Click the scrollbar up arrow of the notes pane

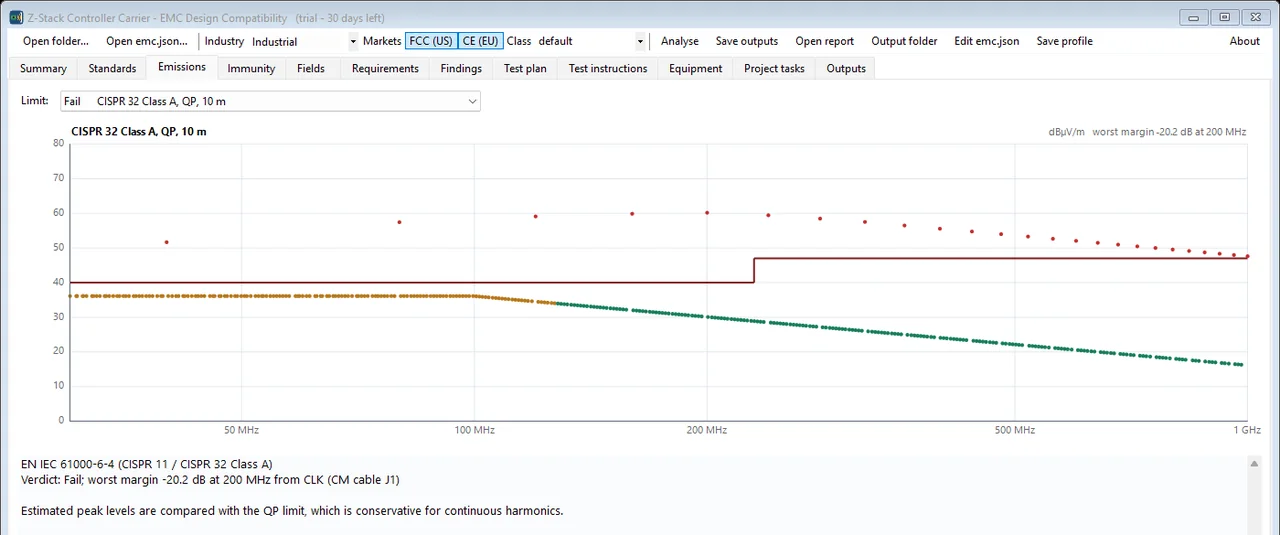pos(1254,464)
